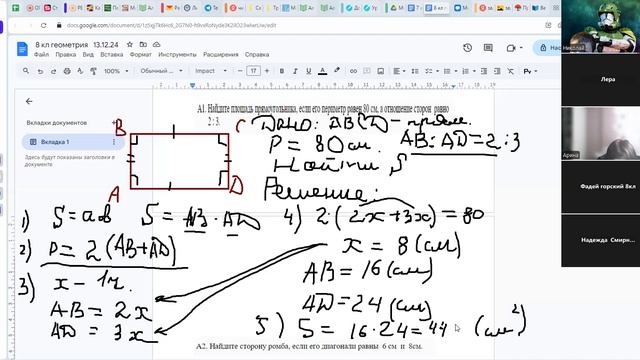Open the Инструменты menu
640x360 pixels.
(x=178, y=54)
